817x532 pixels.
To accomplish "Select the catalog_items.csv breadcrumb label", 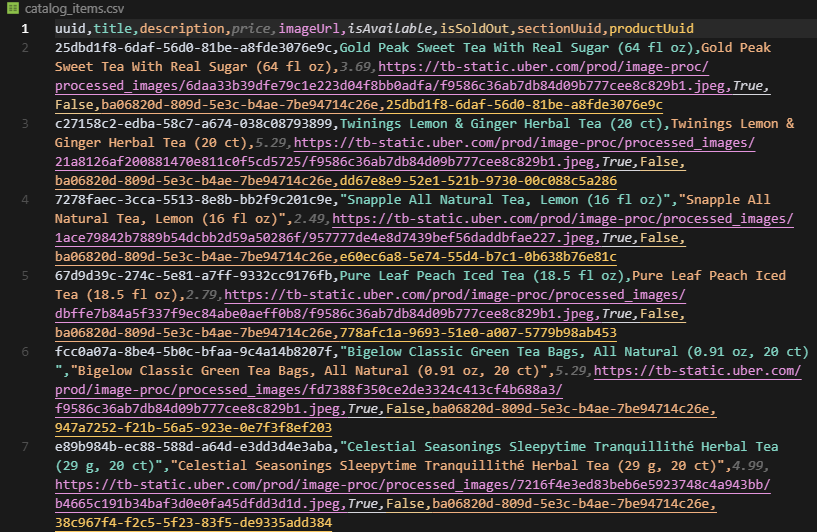I will (75, 9).
